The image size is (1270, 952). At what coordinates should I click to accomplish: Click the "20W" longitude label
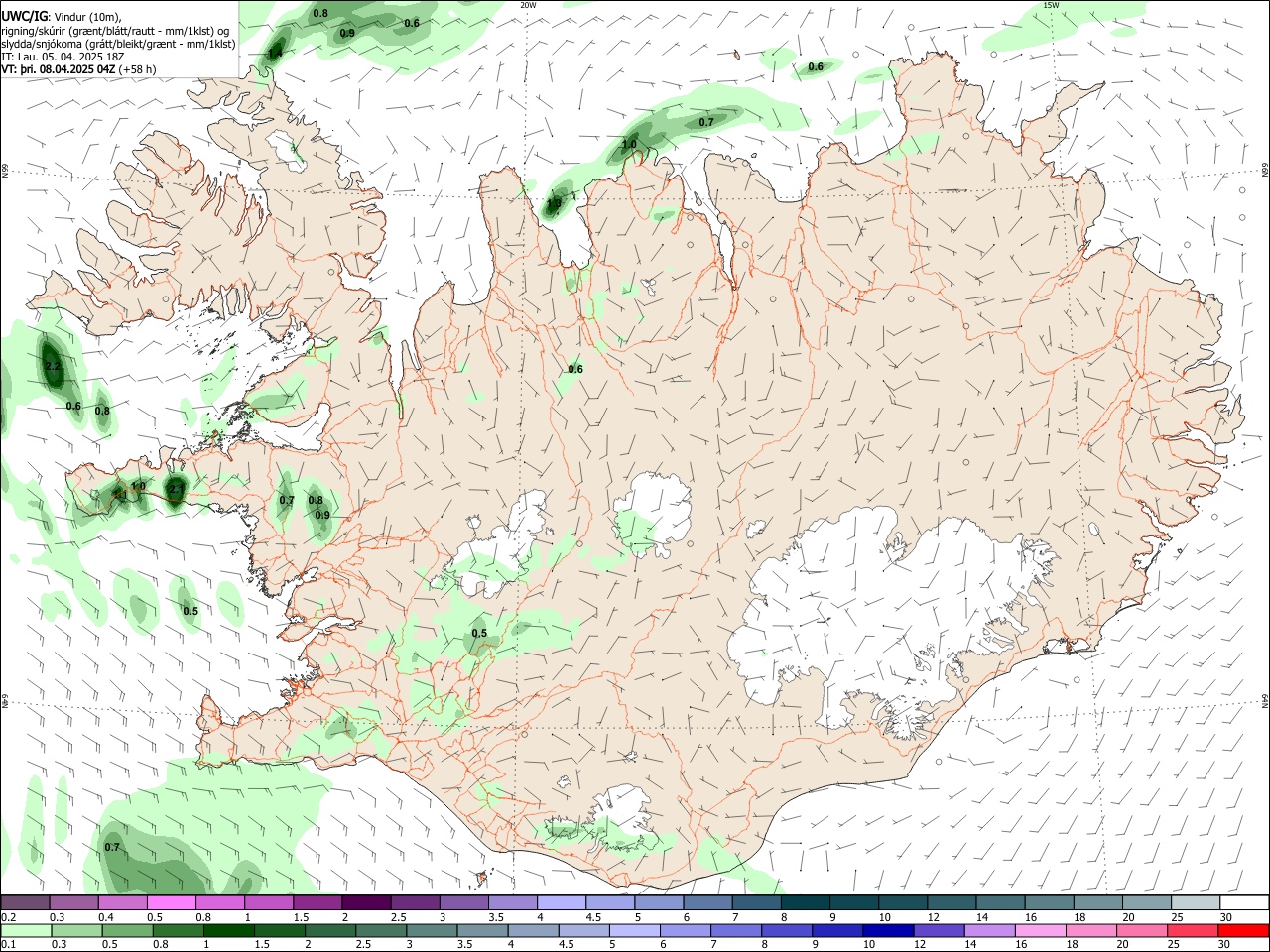(529, 5)
